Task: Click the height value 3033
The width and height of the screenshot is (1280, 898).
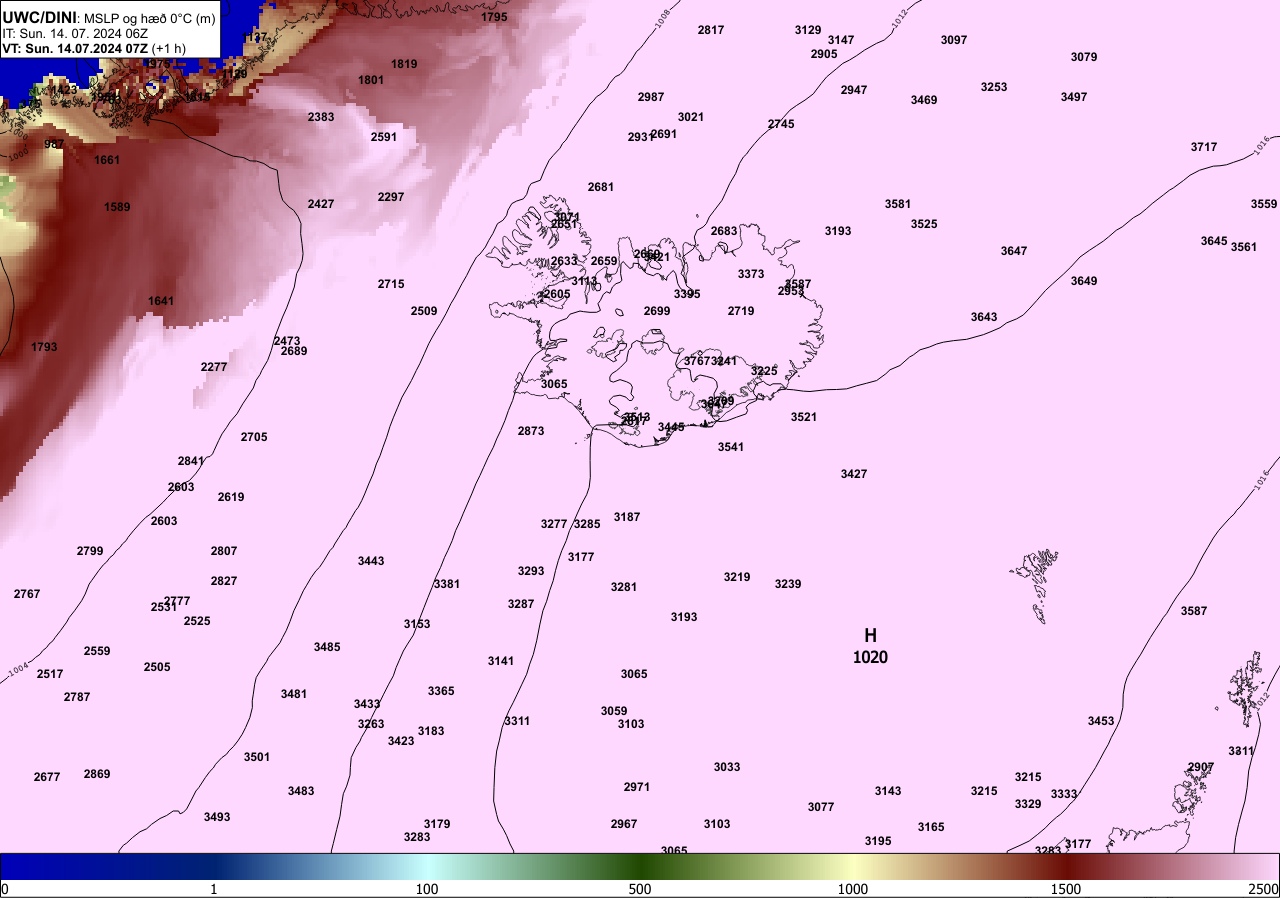Action: 727,767
